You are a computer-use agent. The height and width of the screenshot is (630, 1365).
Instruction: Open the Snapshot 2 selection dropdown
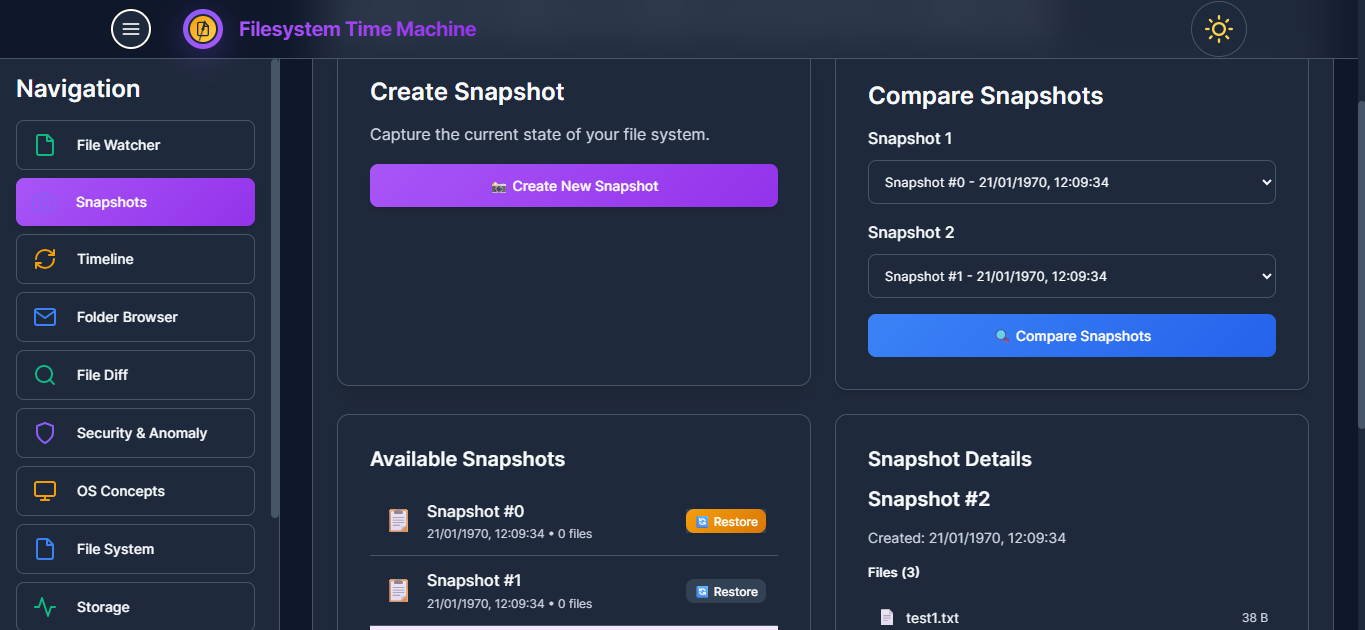[1071, 276]
